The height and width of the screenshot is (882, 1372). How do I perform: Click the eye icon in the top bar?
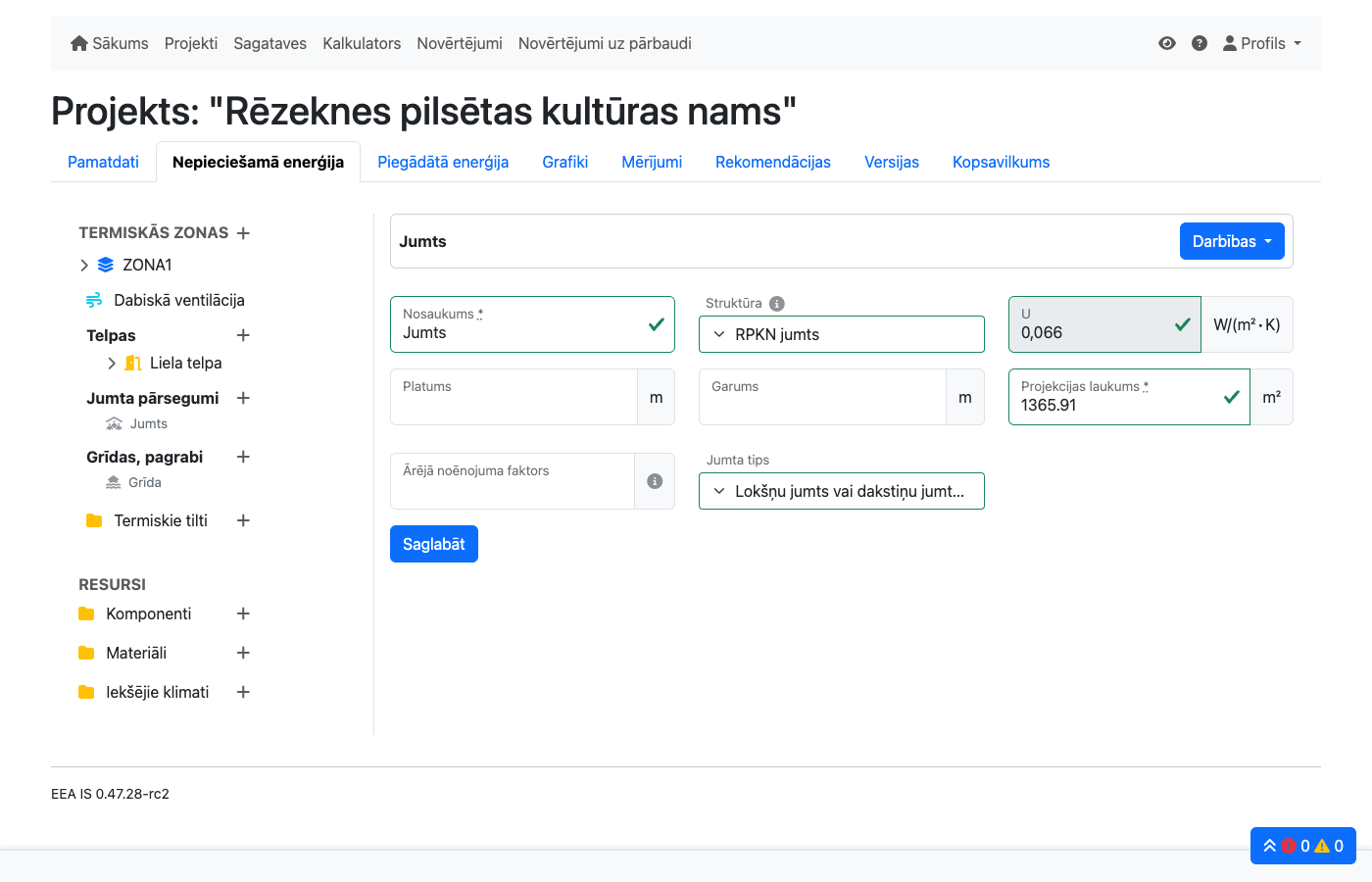coord(1166,43)
